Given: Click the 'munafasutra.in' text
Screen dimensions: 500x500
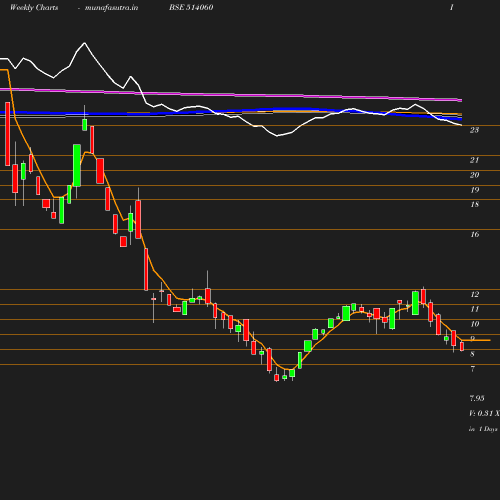Looking at the screenshot, I should 111,8.
